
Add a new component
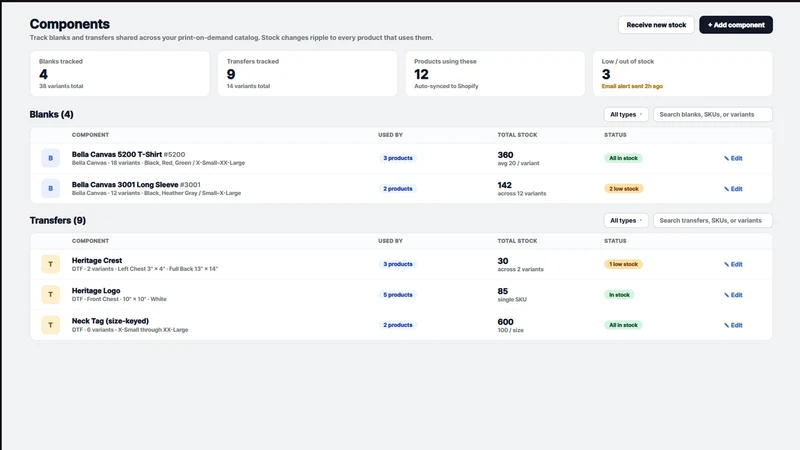click(x=736, y=24)
